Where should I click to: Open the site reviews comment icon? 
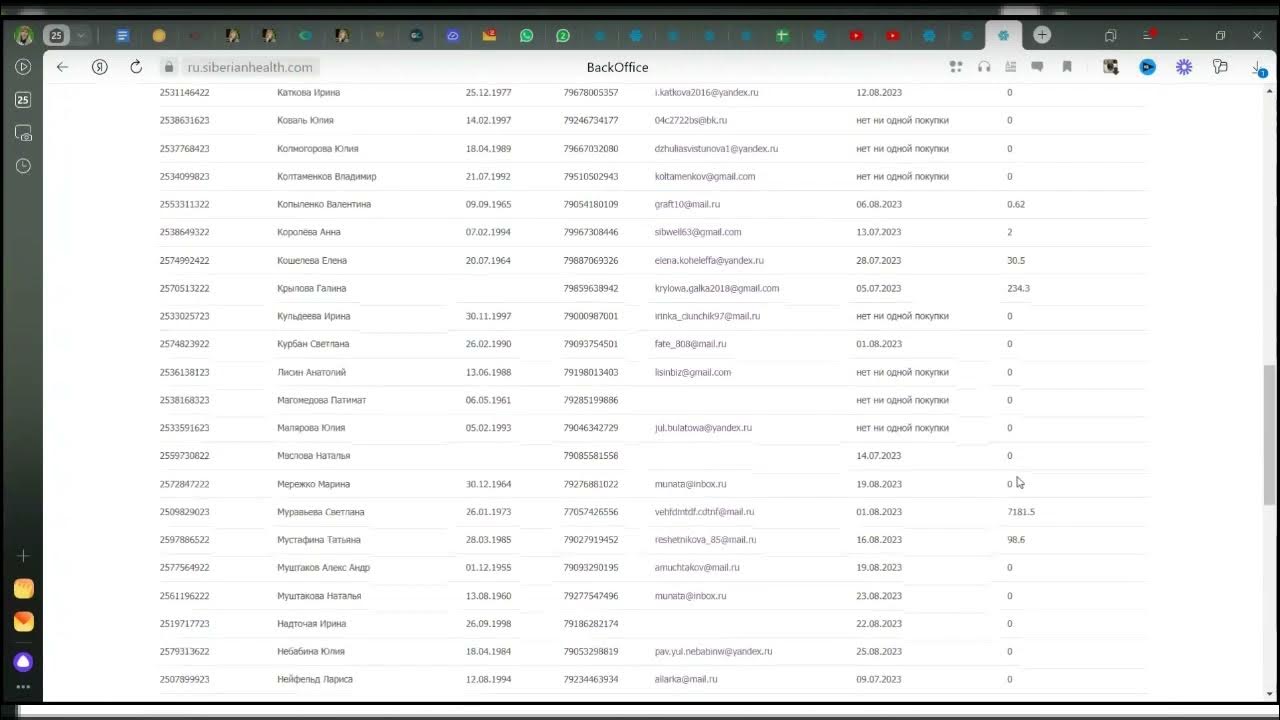(1038, 67)
